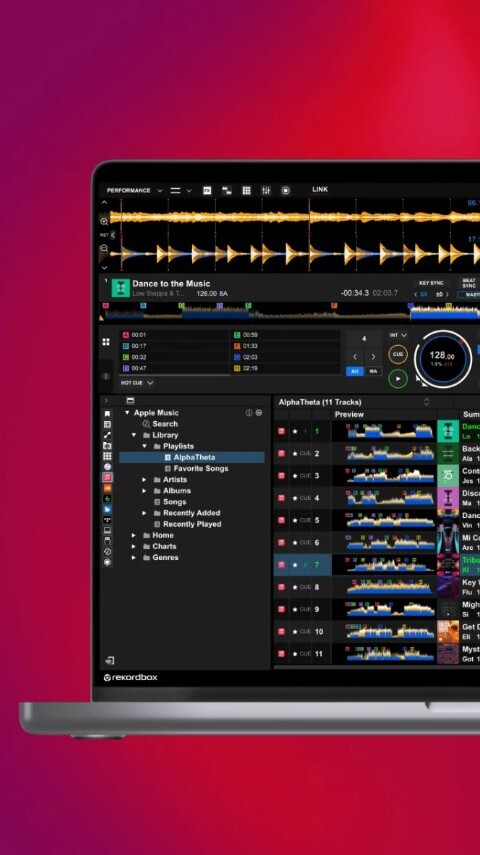The image size is (480, 855).
Task: Open the TIDAL source in sidebar
Action: tap(107, 520)
